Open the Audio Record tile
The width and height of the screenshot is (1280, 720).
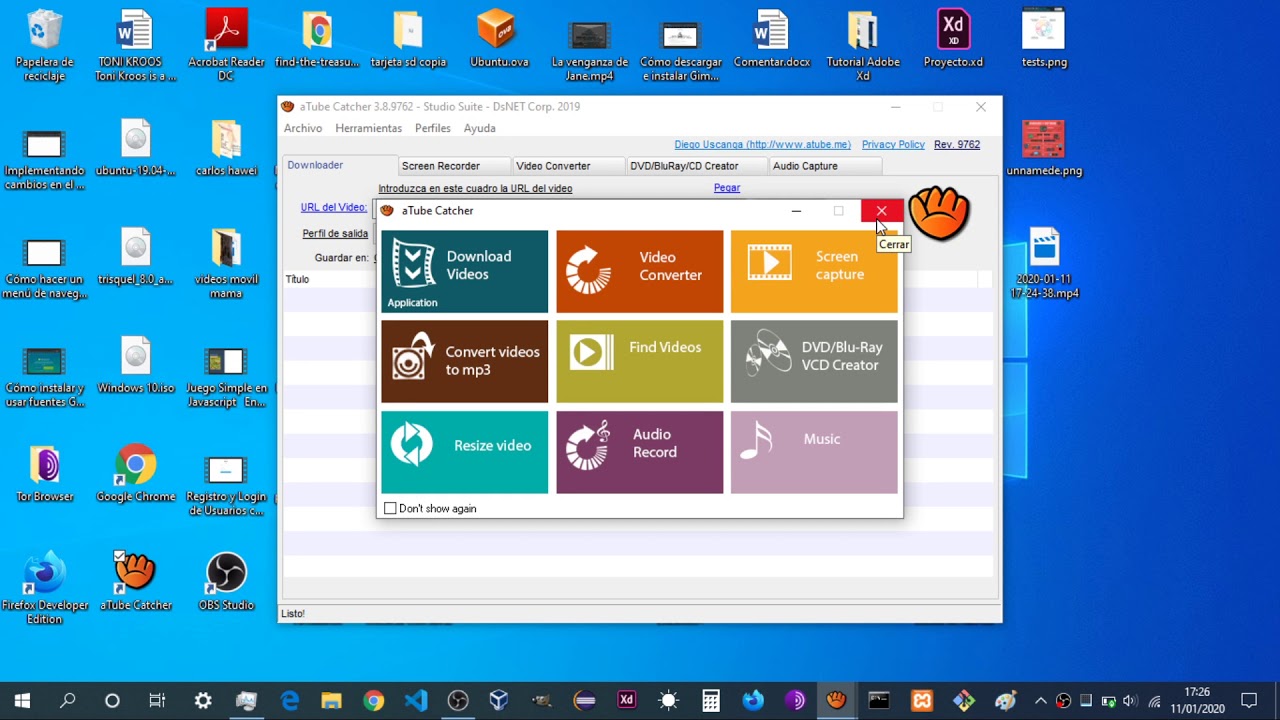[x=639, y=452]
